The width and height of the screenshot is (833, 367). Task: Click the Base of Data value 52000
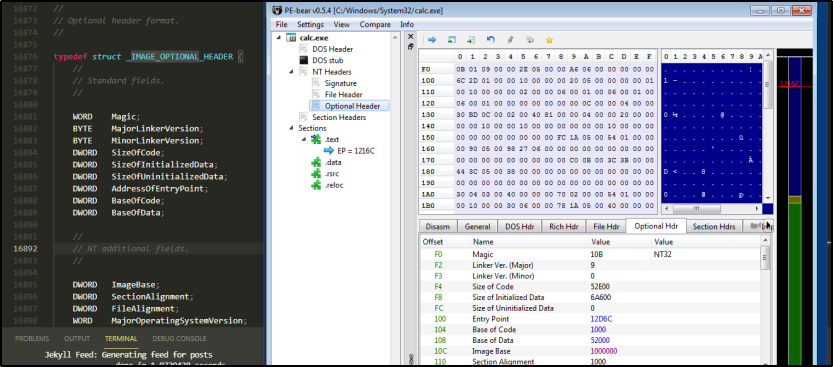pyautogui.click(x=601, y=340)
